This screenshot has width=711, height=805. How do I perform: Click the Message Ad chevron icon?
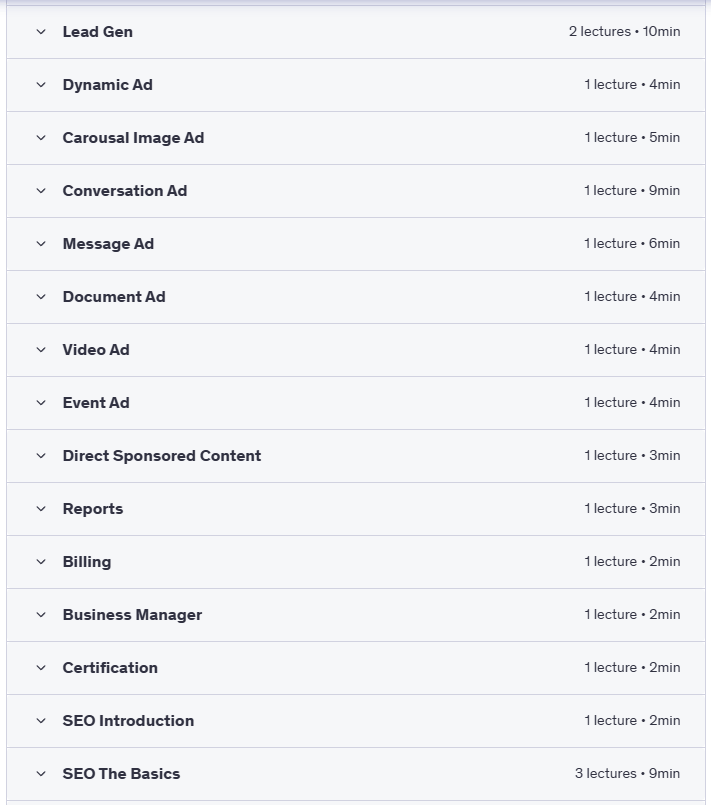[41, 244]
